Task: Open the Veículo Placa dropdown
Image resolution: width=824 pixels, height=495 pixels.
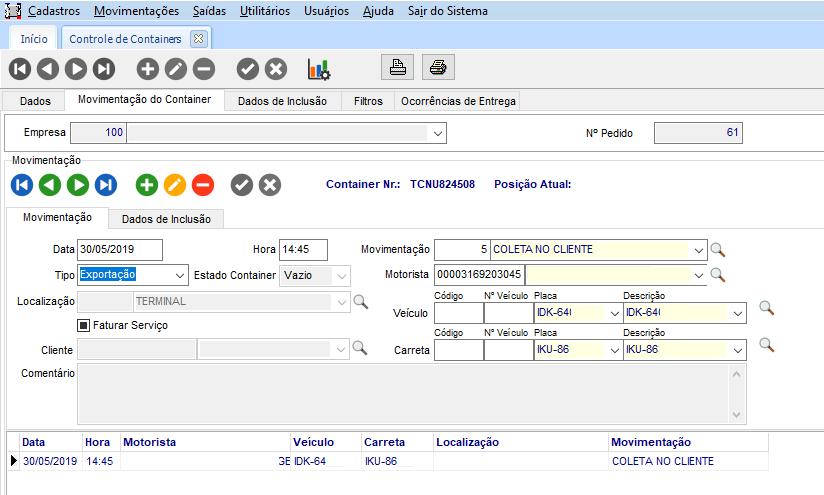Action: [612, 314]
